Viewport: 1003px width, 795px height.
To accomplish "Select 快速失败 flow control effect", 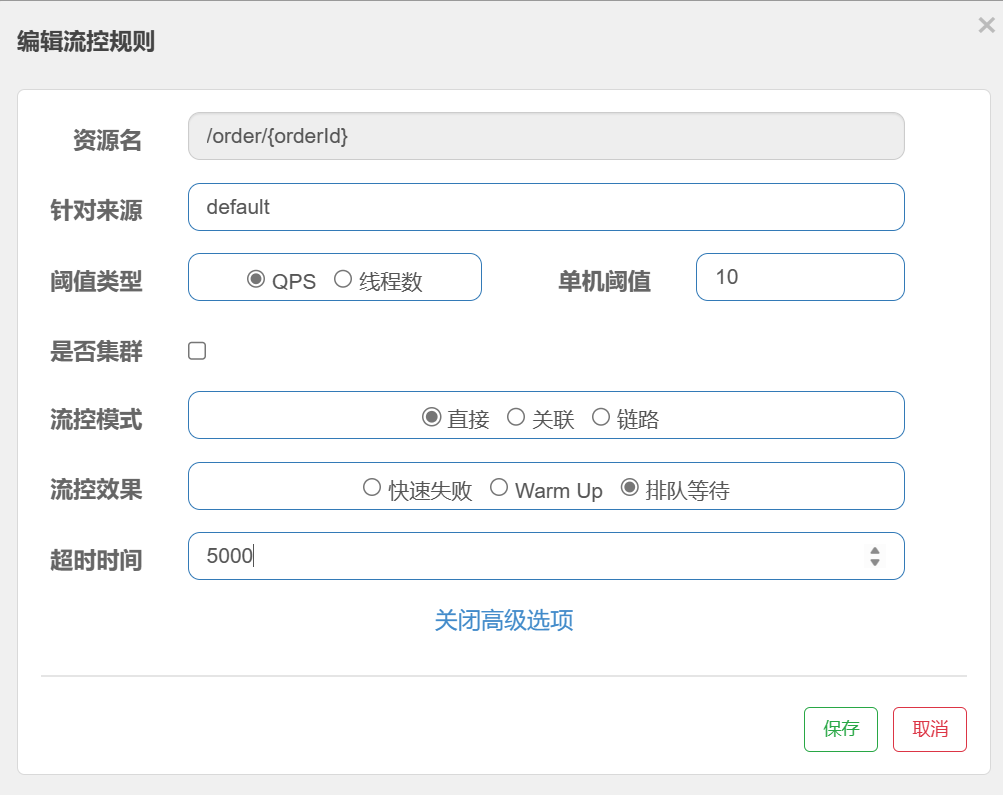I will click(372, 488).
